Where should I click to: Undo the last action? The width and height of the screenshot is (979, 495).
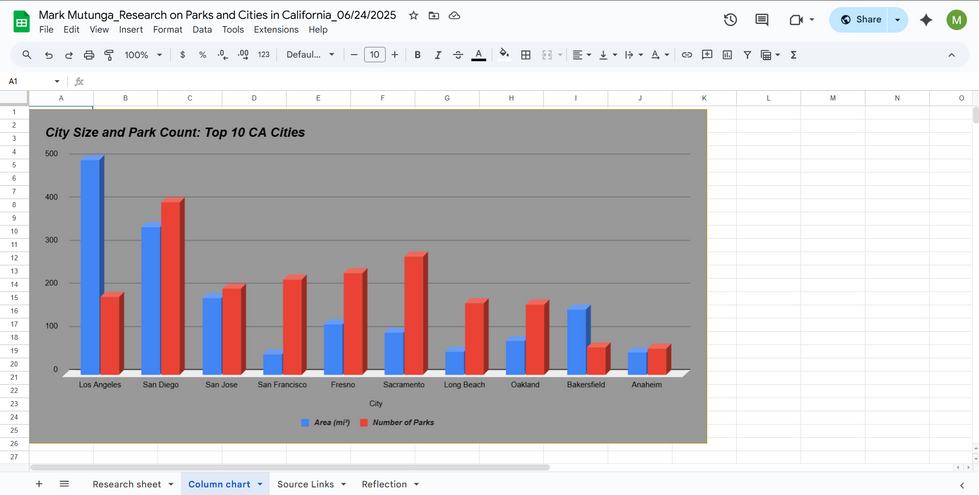[x=49, y=55]
